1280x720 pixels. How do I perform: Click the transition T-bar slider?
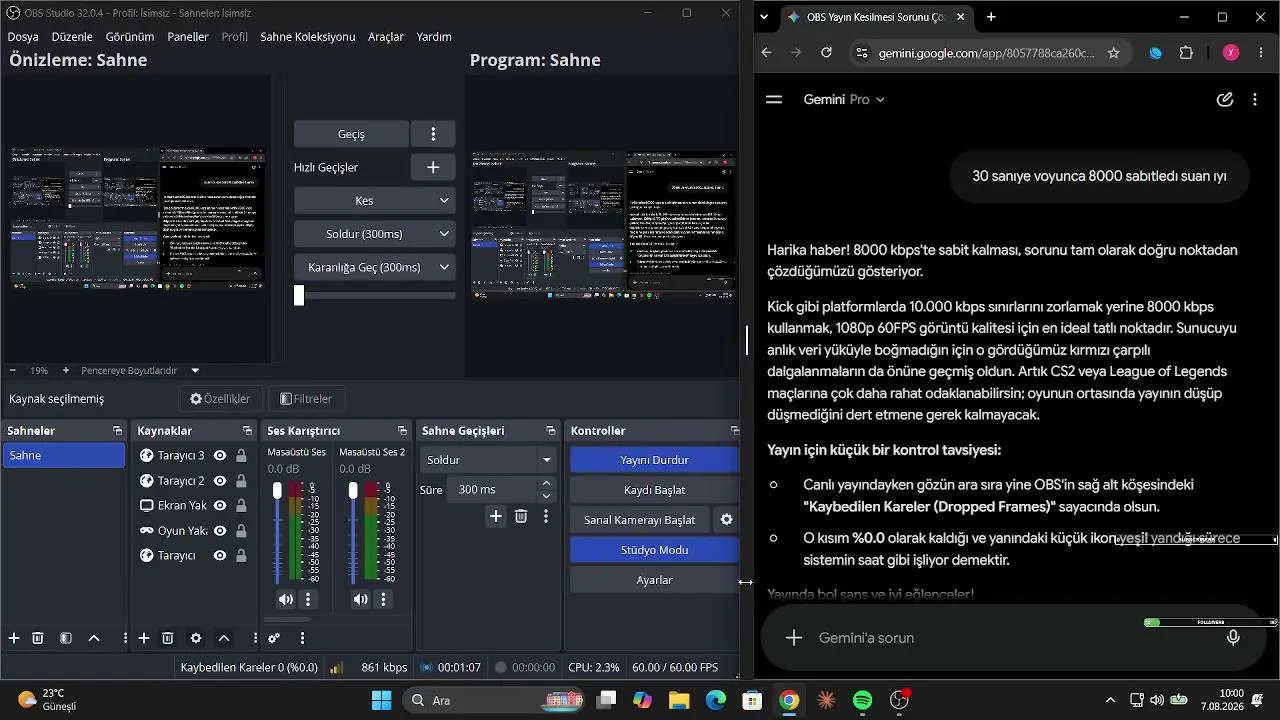point(375,296)
